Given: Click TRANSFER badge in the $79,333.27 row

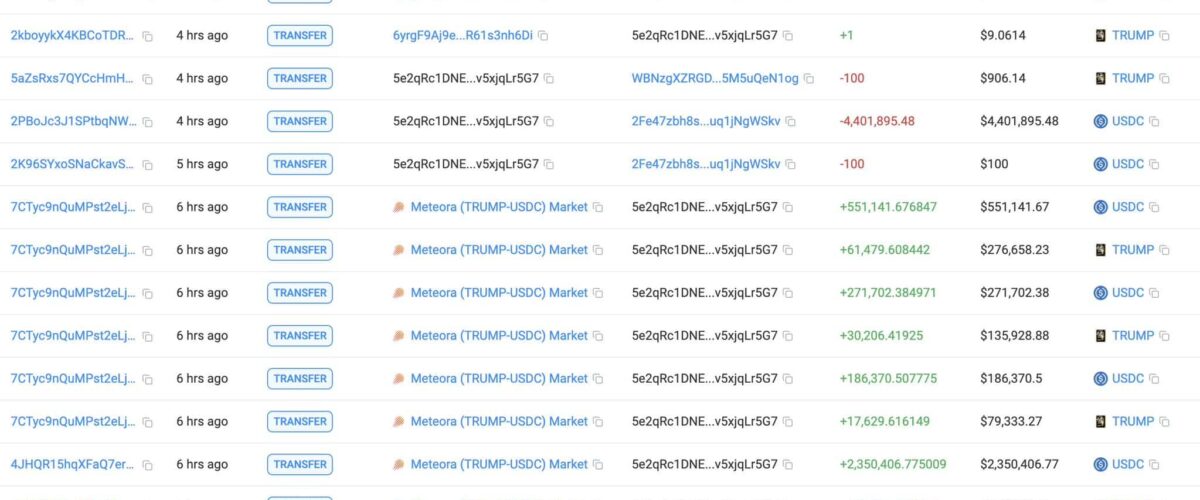Looking at the screenshot, I should click(x=300, y=421).
